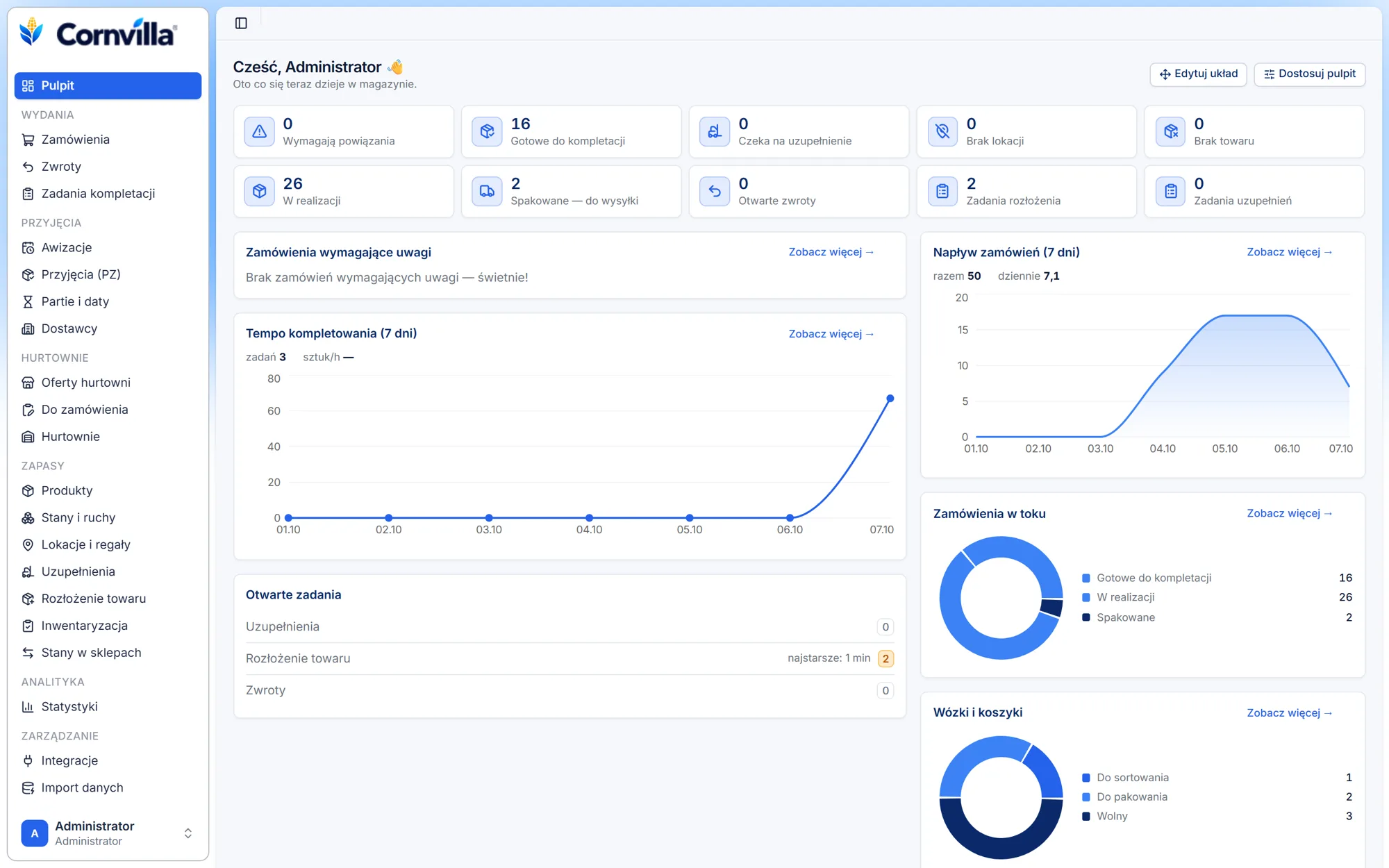The width and height of the screenshot is (1389, 868).
Task: Click the forklift icon on Czeka na uzupełnienie card
Action: (x=715, y=131)
